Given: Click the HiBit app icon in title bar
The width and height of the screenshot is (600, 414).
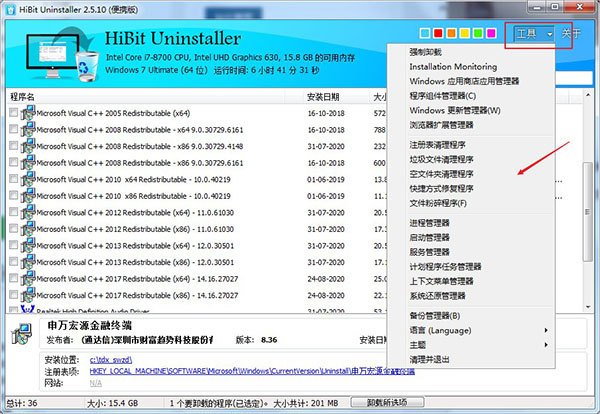Looking at the screenshot, I should click(x=11, y=9).
